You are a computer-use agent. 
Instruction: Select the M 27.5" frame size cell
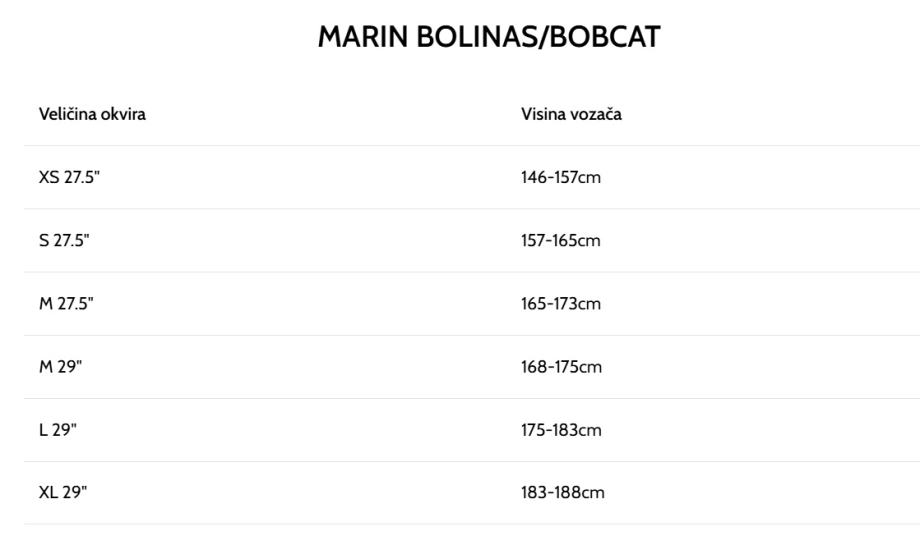(x=66, y=303)
